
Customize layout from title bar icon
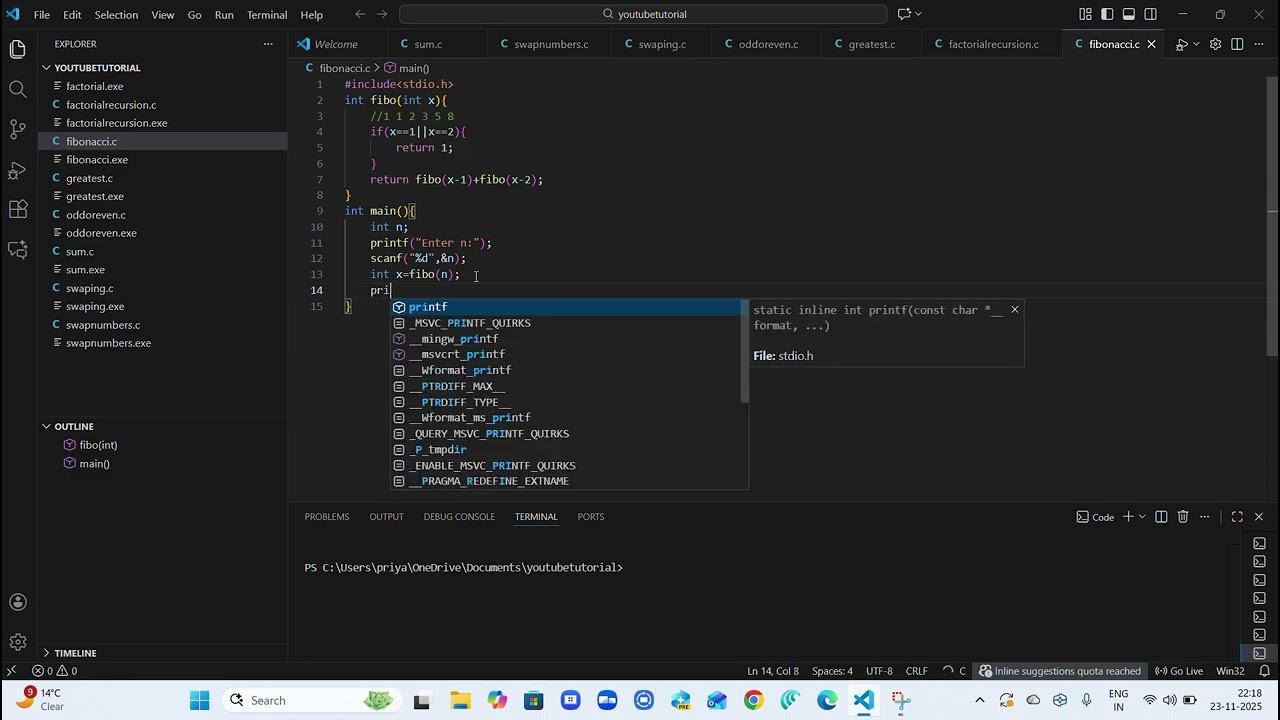(x=1085, y=14)
